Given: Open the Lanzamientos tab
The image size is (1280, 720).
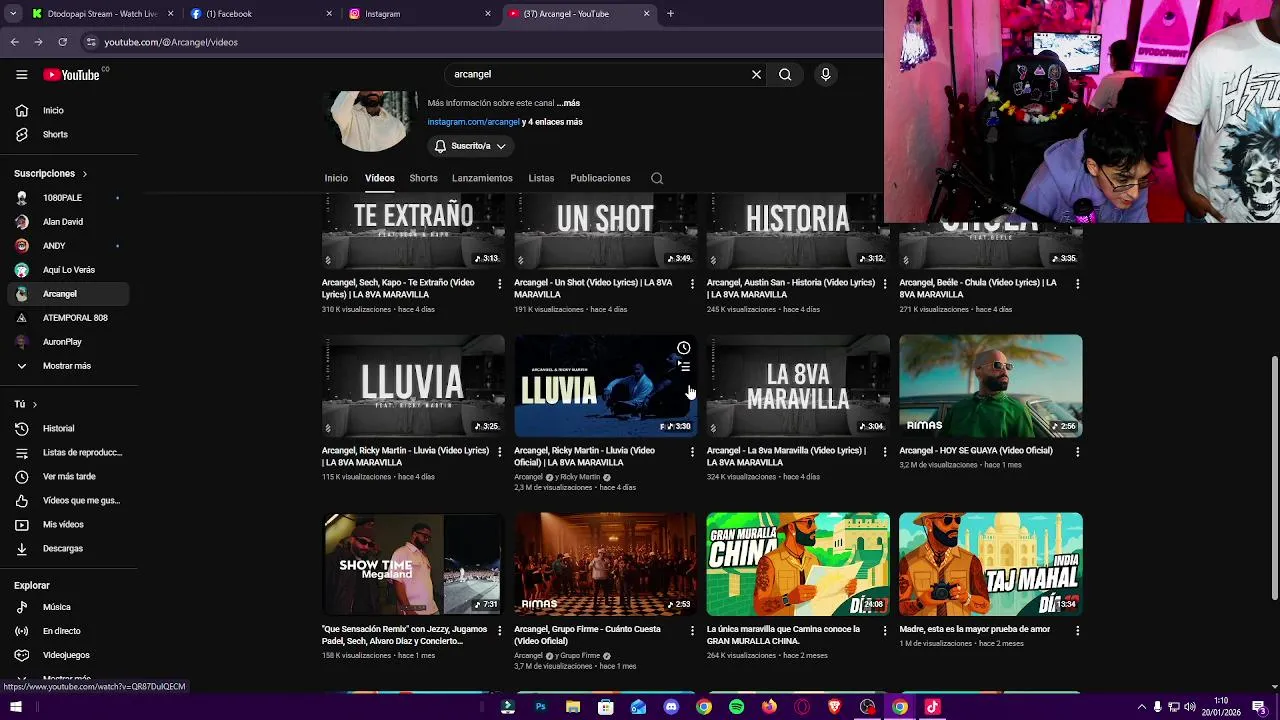Looking at the screenshot, I should click(482, 178).
